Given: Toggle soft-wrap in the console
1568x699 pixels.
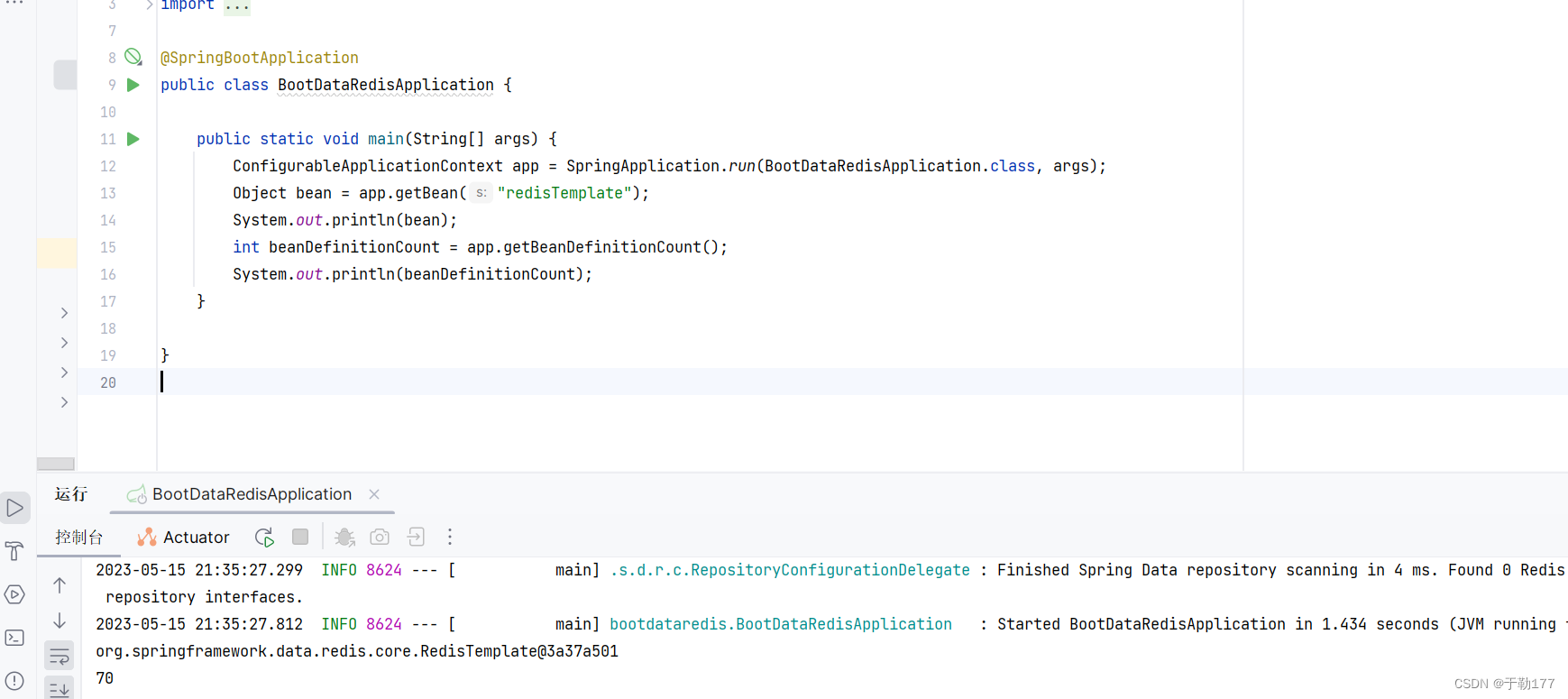Looking at the screenshot, I should point(60,656).
